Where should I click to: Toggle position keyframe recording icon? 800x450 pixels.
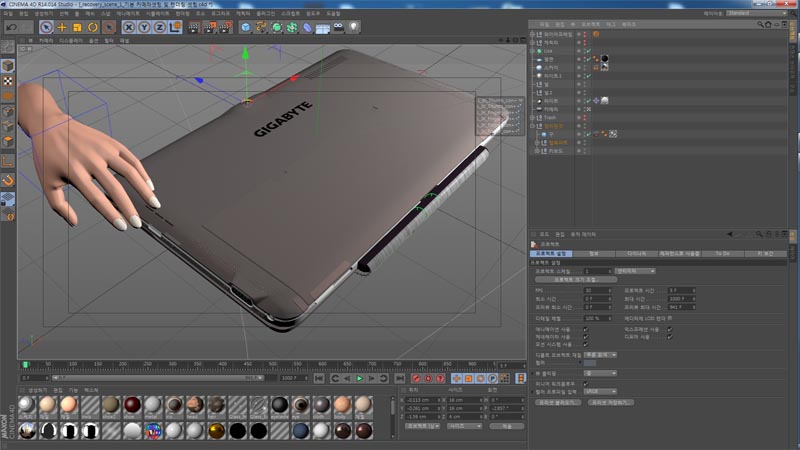click(x=457, y=378)
